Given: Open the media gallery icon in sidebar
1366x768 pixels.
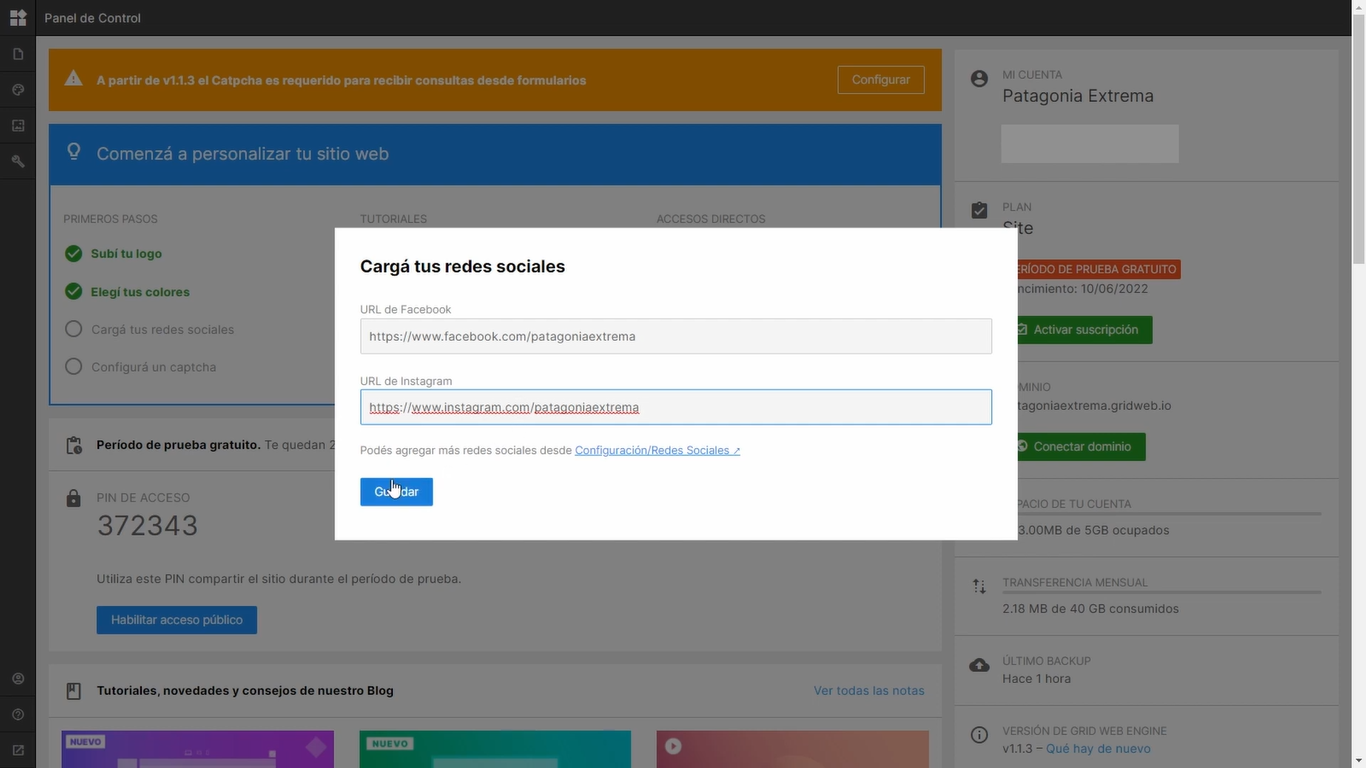Looking at the screenshot, I should [18, 126].
